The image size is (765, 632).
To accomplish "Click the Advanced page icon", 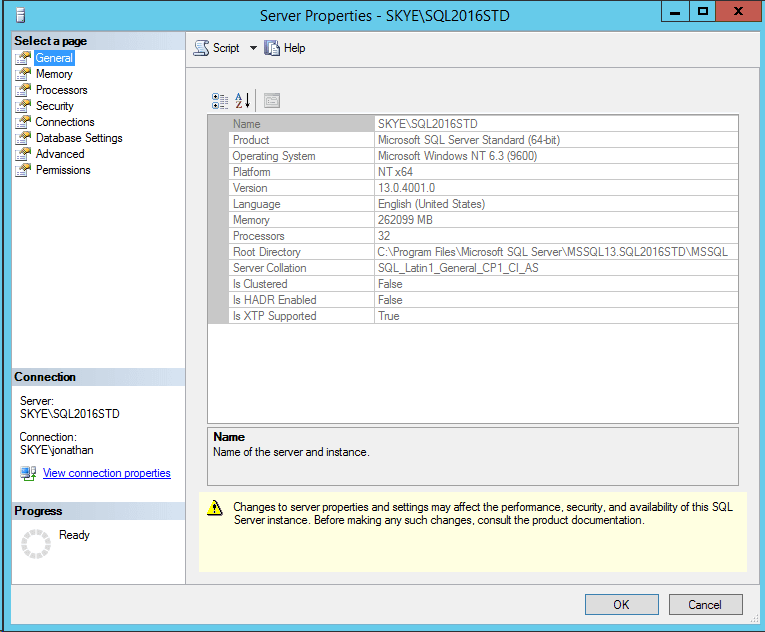I will coord(23,154).
